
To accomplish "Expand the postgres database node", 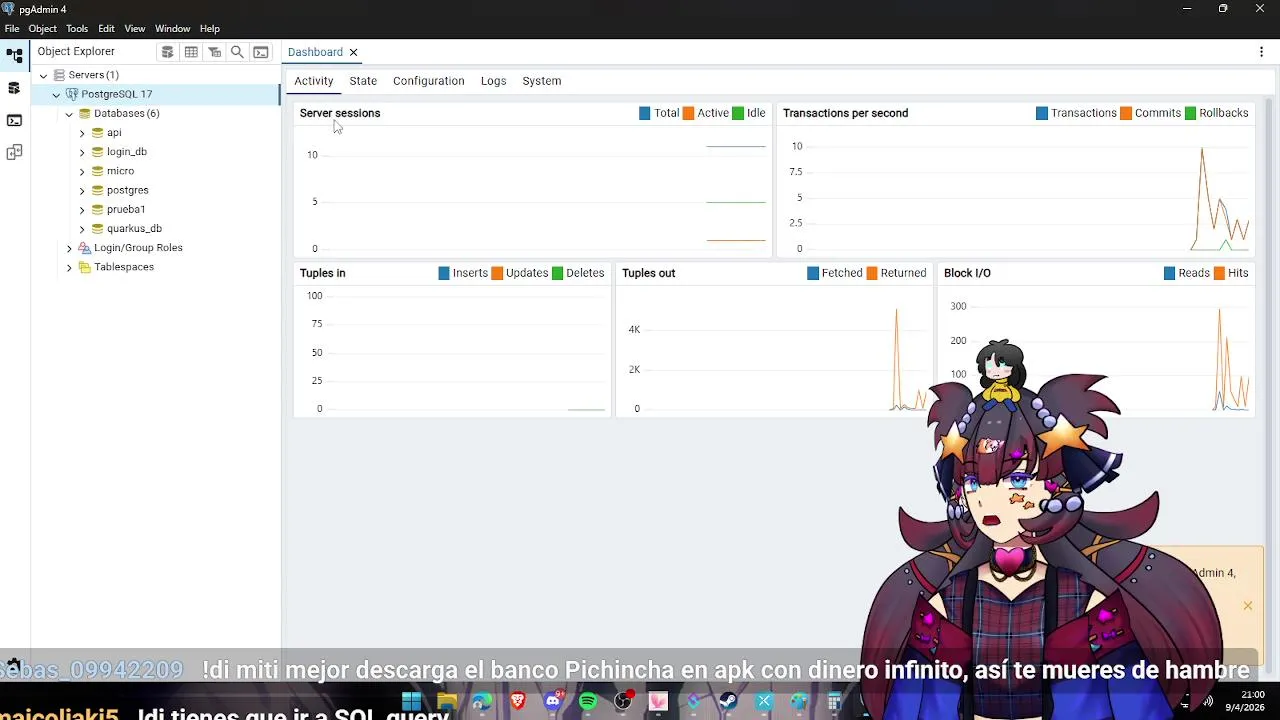I will pos(82,190).
